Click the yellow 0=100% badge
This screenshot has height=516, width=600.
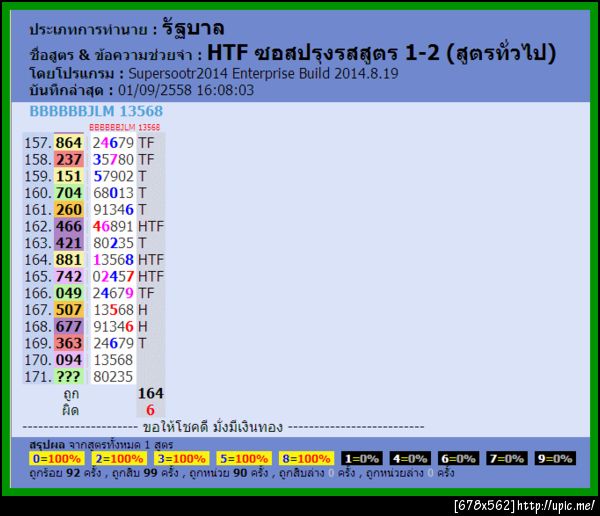pyautogui.click(x=57, y=459)
